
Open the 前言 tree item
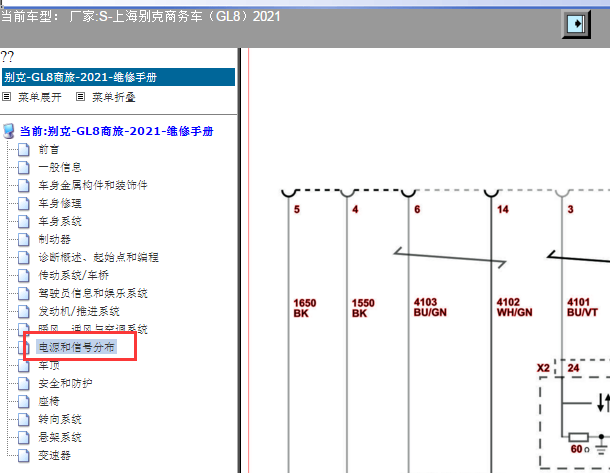tap(49, 149)
